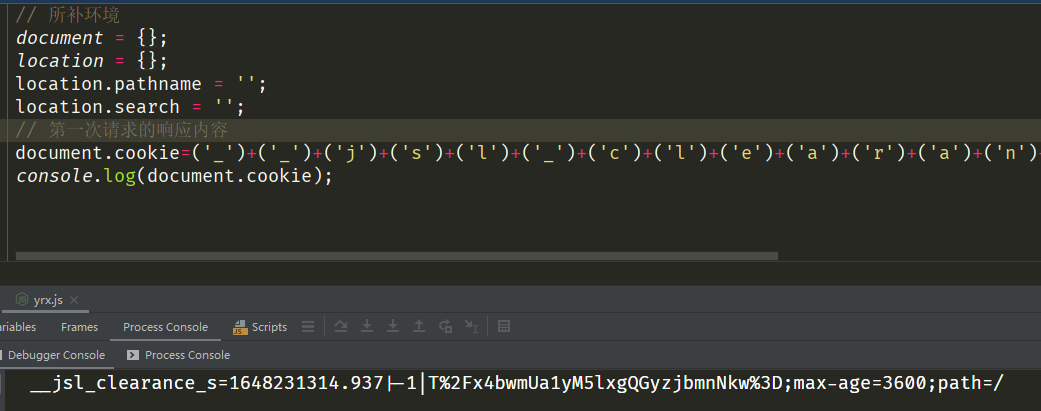Open the Scripts tab
The image size is (1041, 411).
260,327
